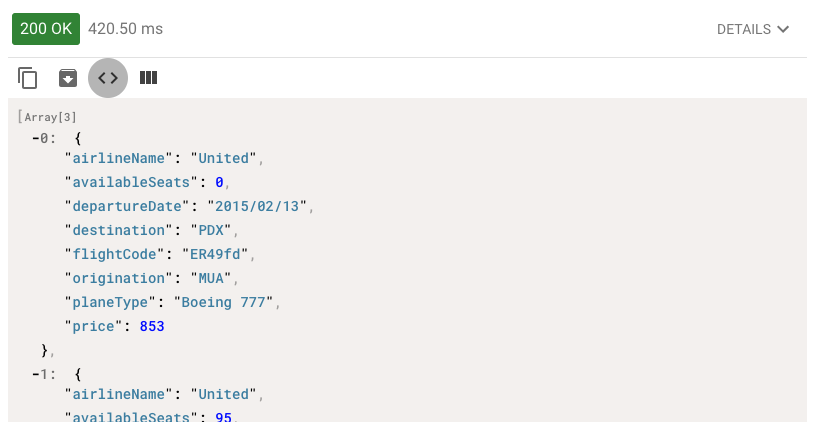Image resolution: width=820 pixels, height=422 pixels.
Task: Click the Array[3] label
Action: 47,117
